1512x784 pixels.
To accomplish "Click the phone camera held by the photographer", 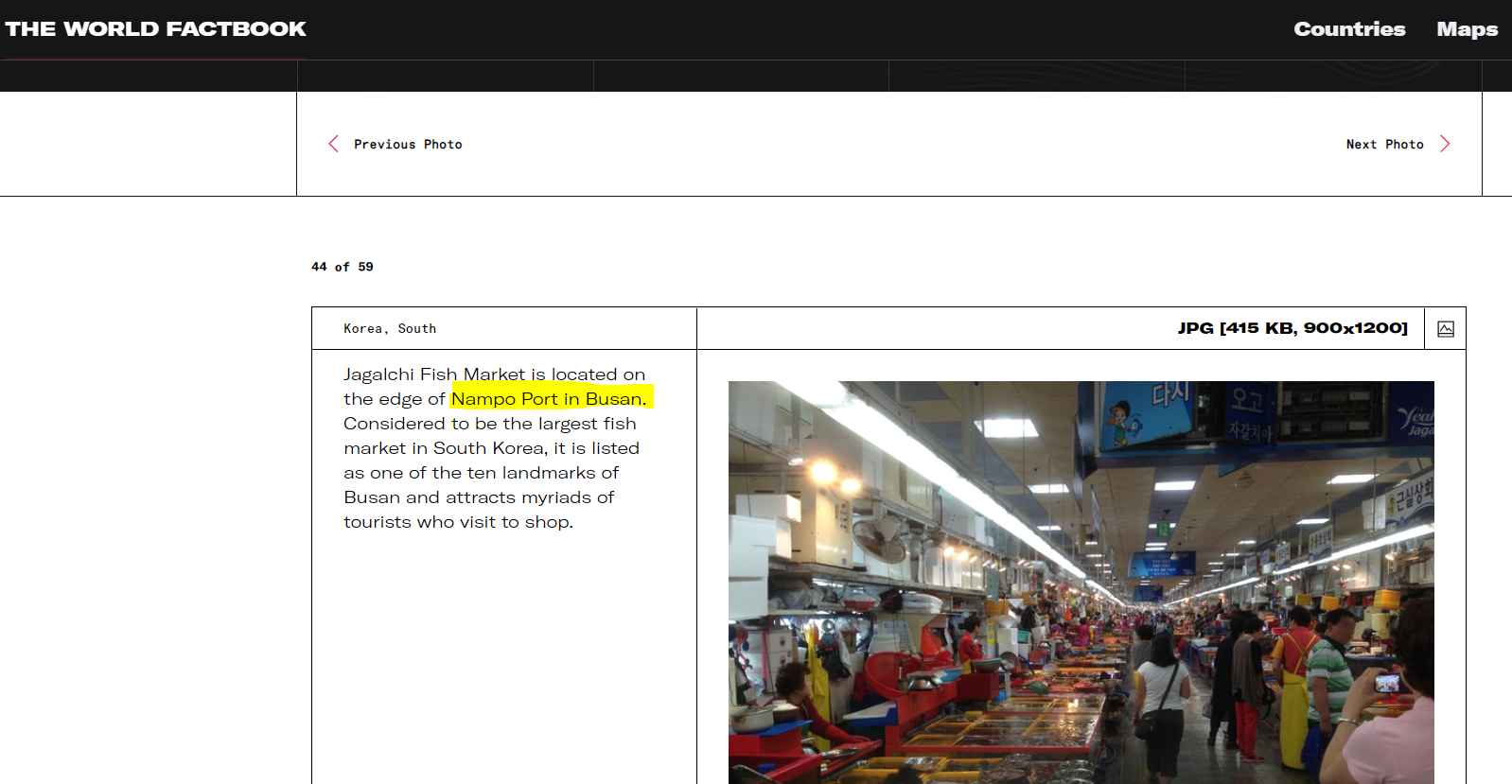I will 1387,683.
